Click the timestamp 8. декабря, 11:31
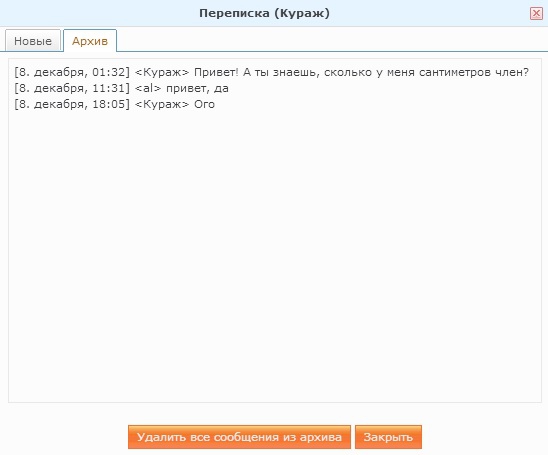This screenshot has height=455, width=548. point(72,88)
